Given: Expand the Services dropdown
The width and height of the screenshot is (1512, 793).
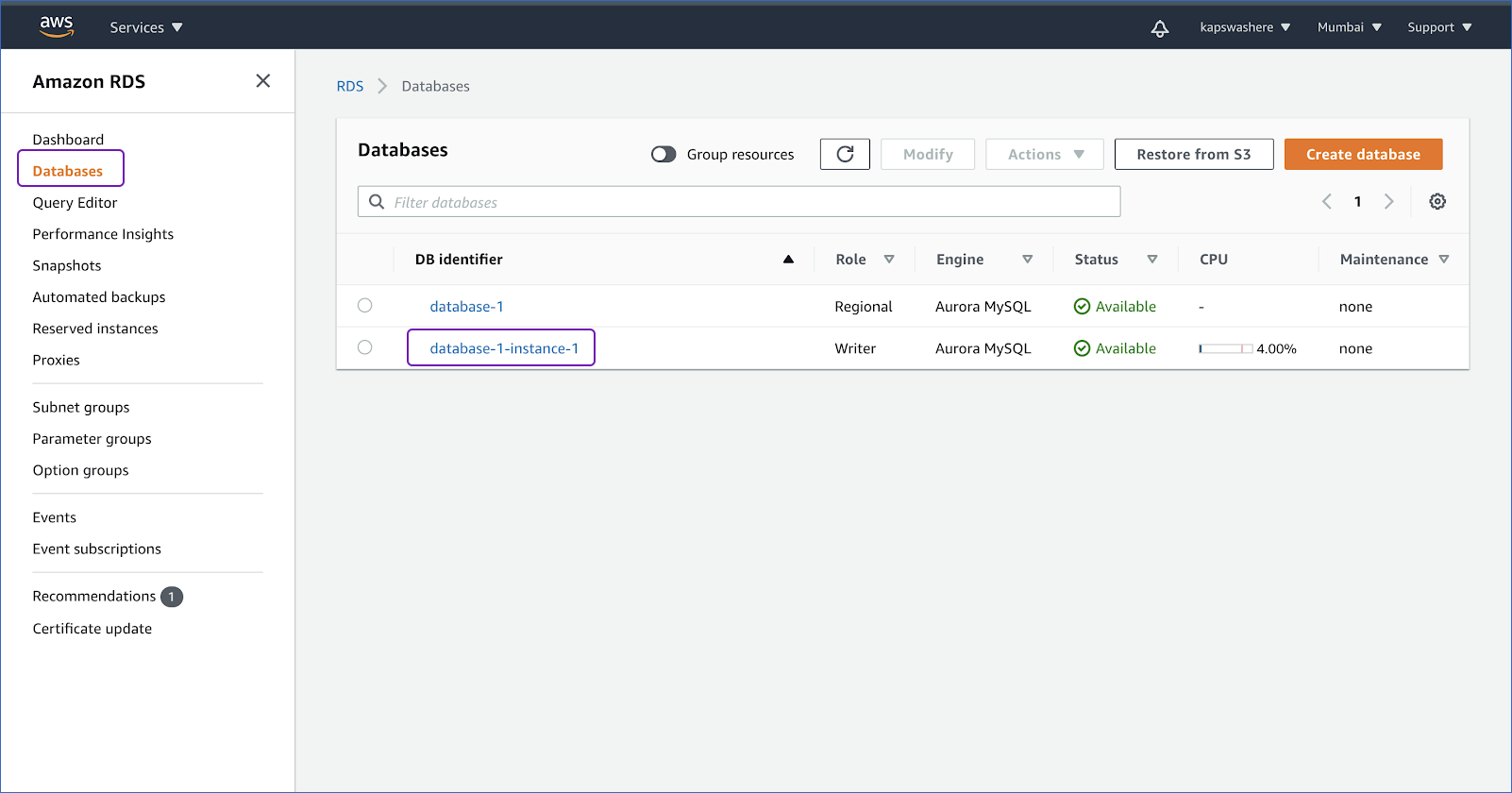Looking at the screenshot, I should click(146, 27).
